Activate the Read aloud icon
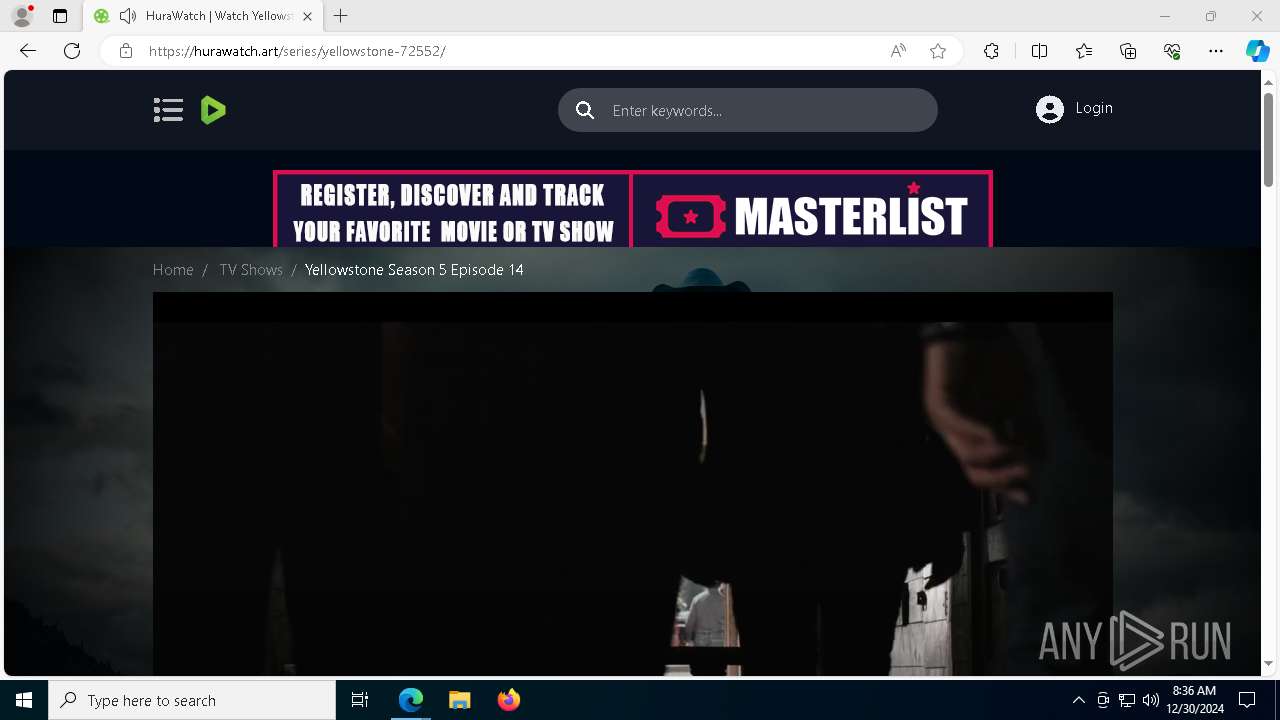The image size is (1280, 720). pyautogui.click(x=898, y=51)
